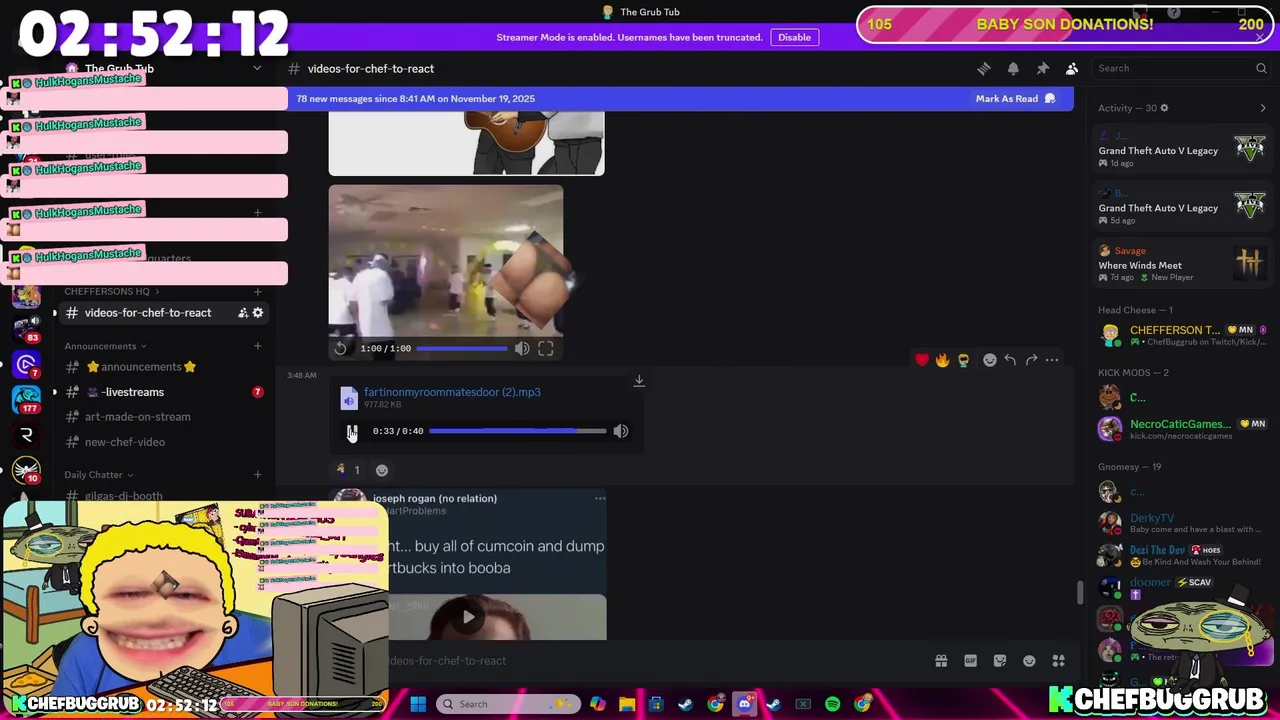Open the emoji picker in message bar
This screenshot has height=720, width=1280.
click(1029, 661)
